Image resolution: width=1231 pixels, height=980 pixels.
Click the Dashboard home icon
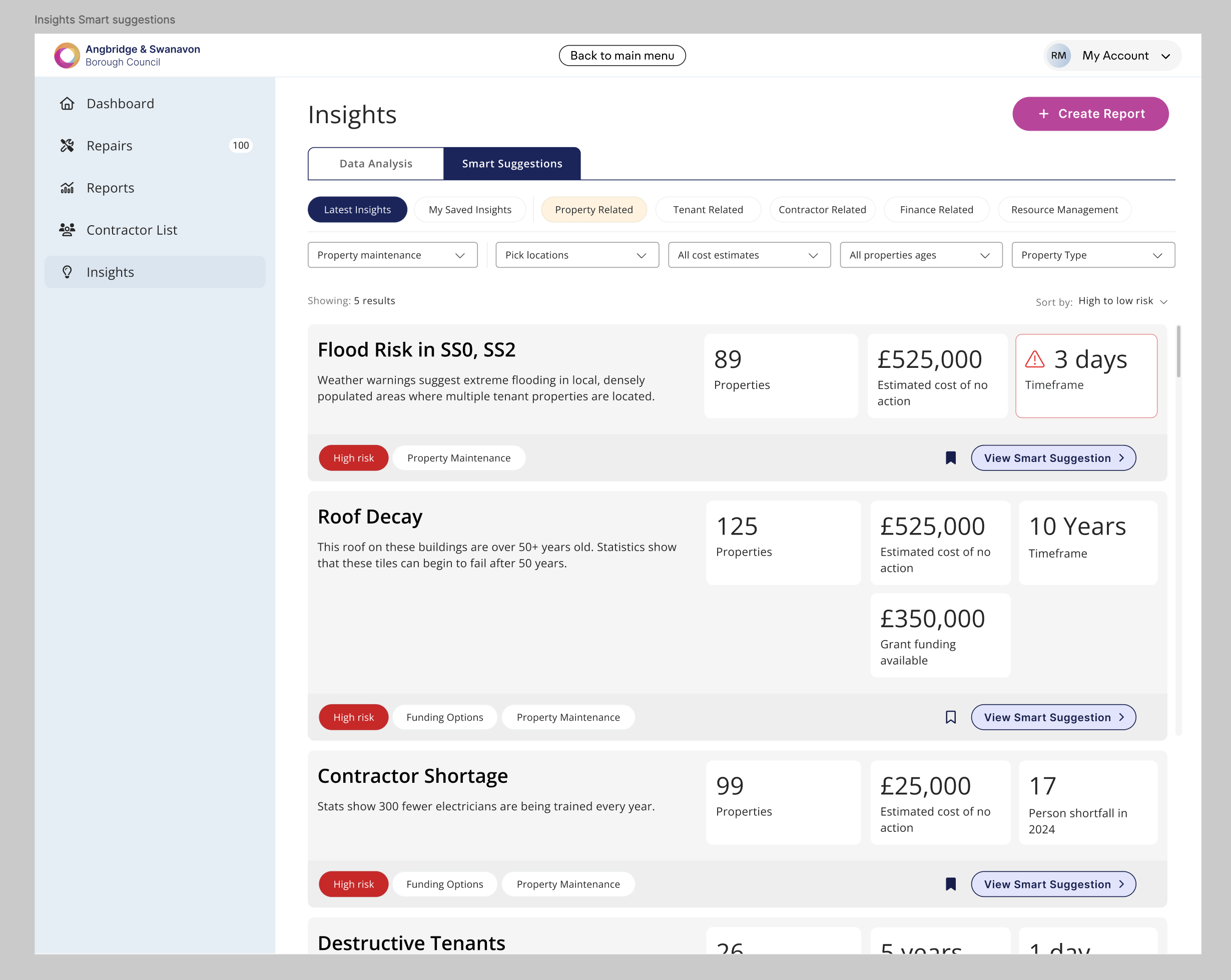68,104
